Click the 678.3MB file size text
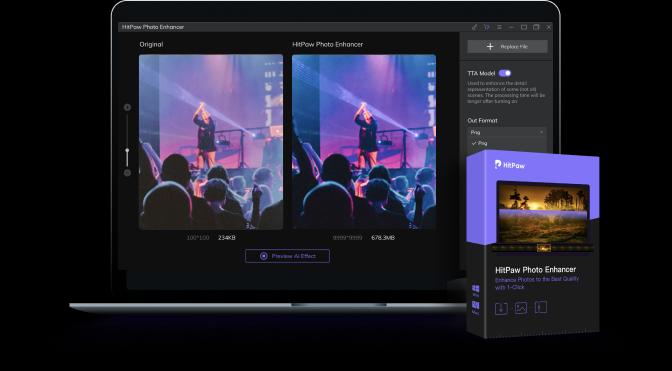The image size is (672, 371). point(383,238)
